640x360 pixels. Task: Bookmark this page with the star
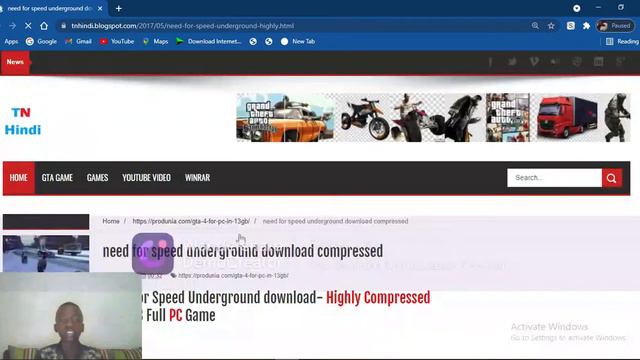(x=551, y=26)
